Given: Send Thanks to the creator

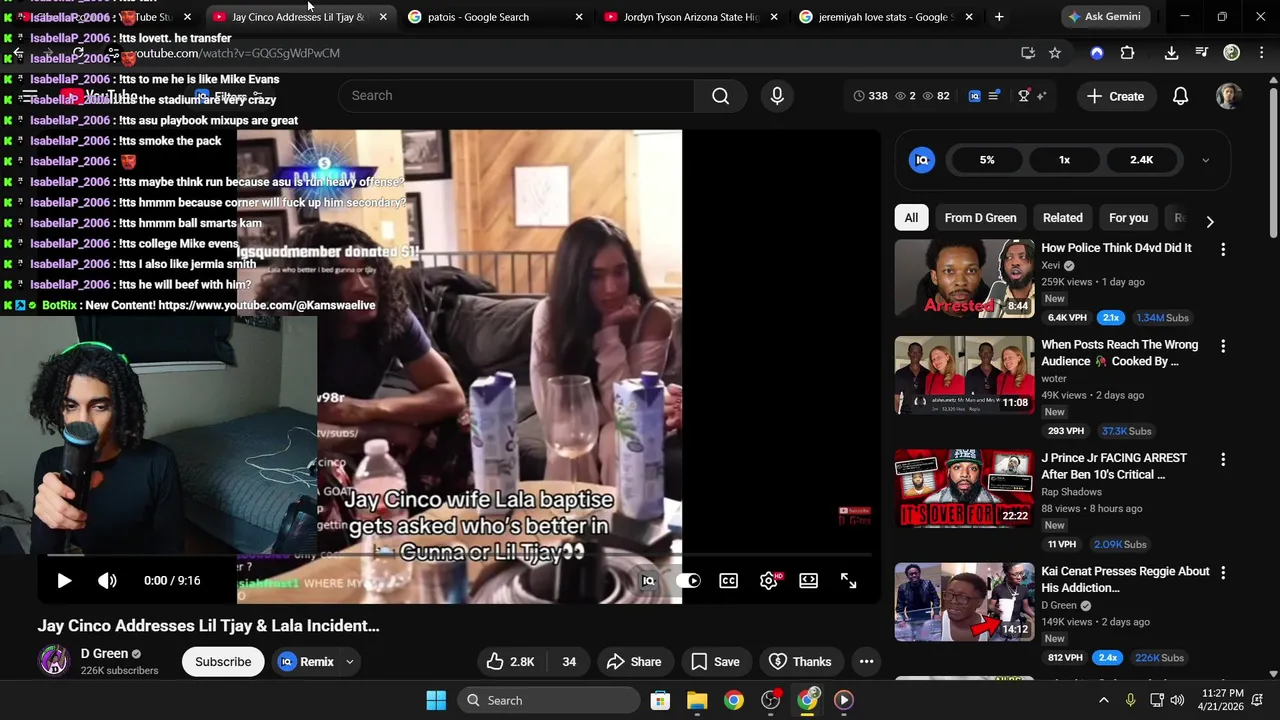Looking at the screenshot, I should [800, 662].
